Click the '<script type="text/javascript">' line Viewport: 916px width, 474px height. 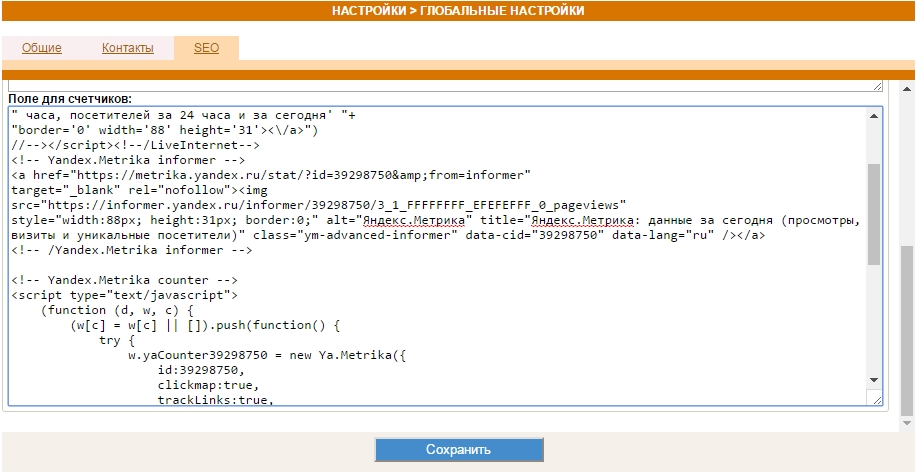pyautogui.click(x=124, y=295)
